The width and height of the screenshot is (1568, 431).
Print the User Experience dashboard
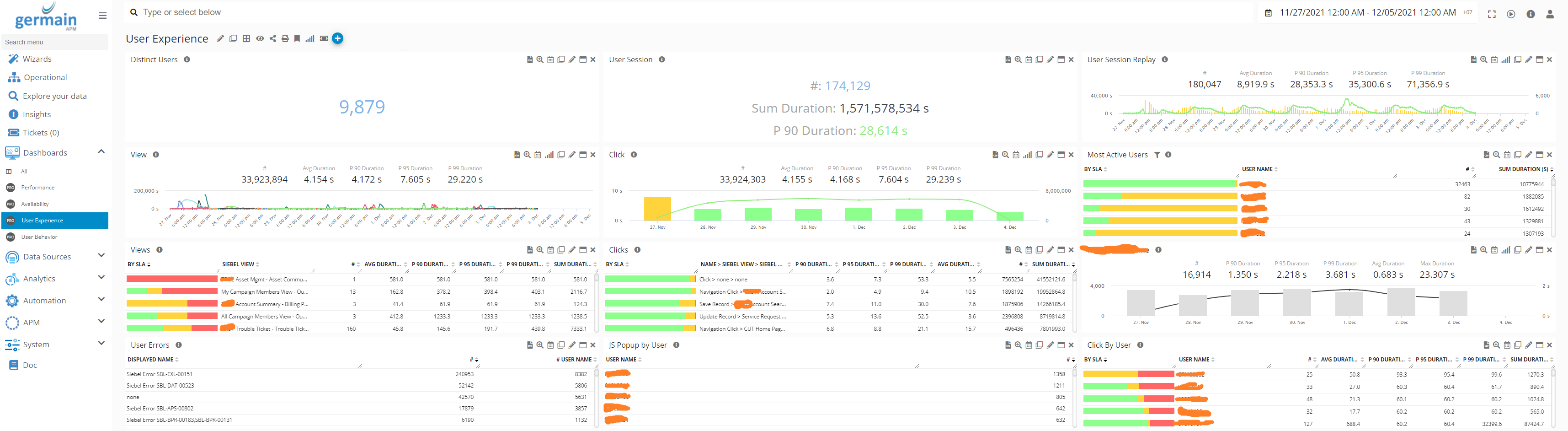click(285, 39)
